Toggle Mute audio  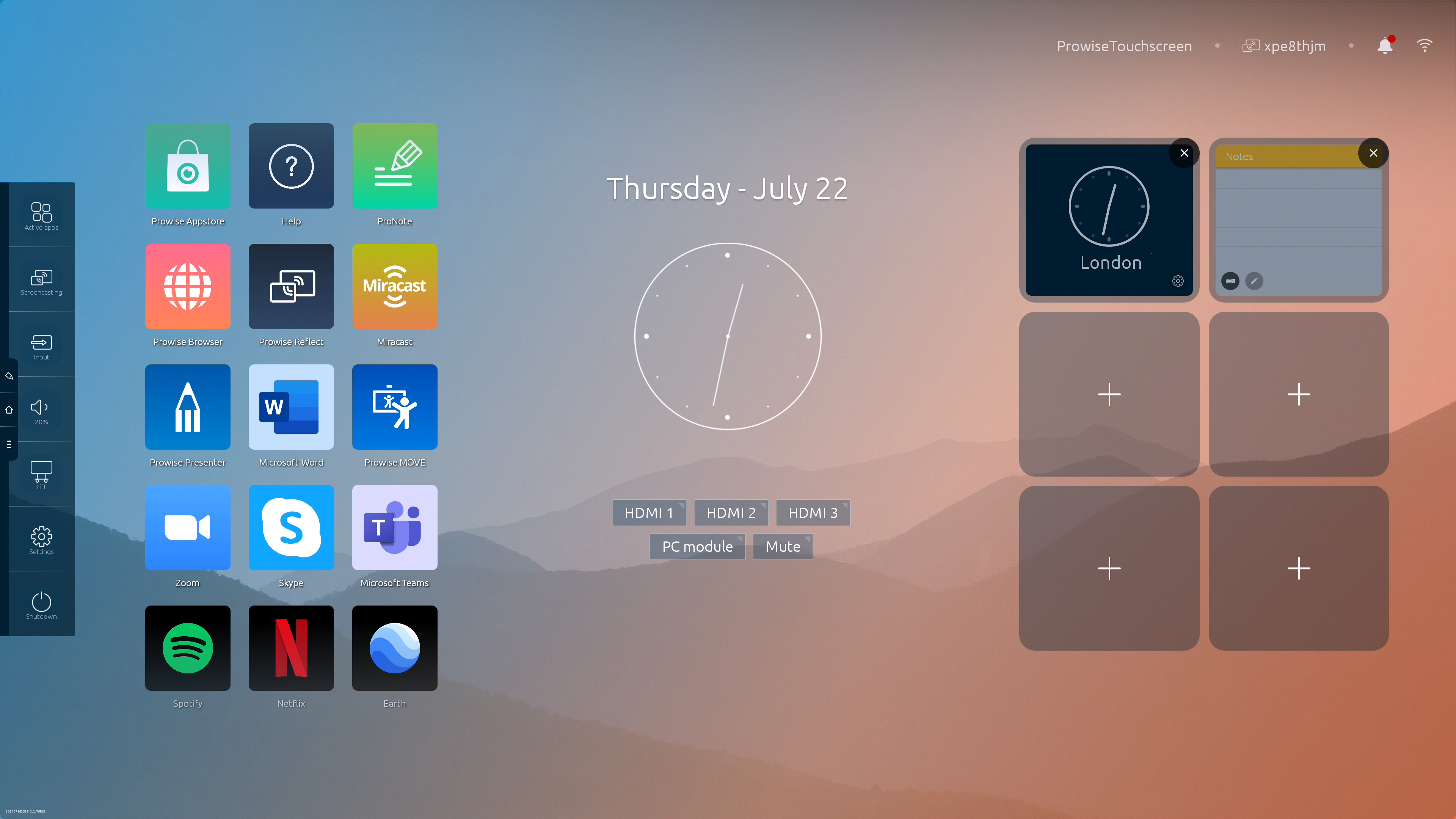point(783,546)
